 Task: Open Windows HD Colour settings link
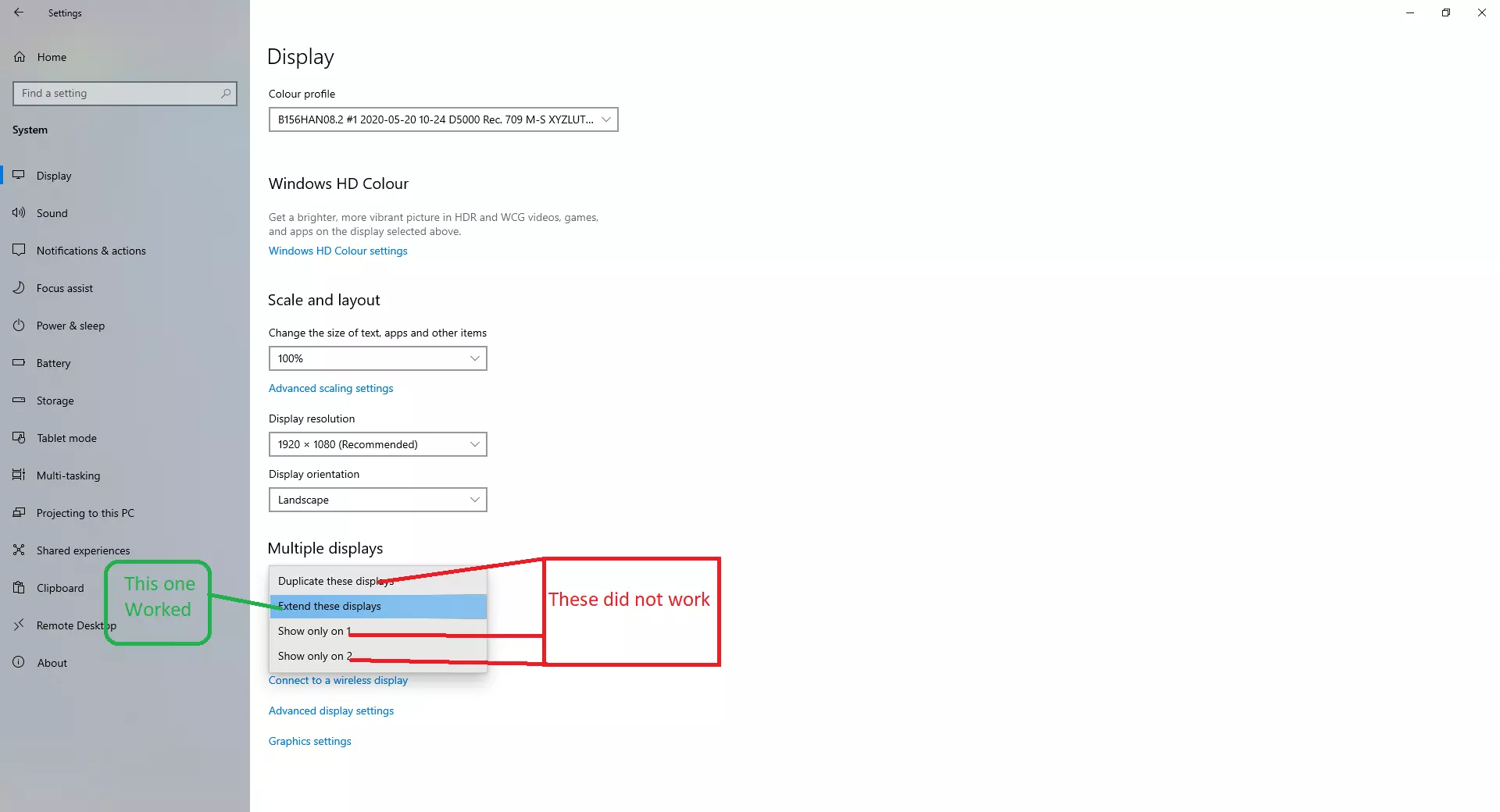click(x=338, y=251)
